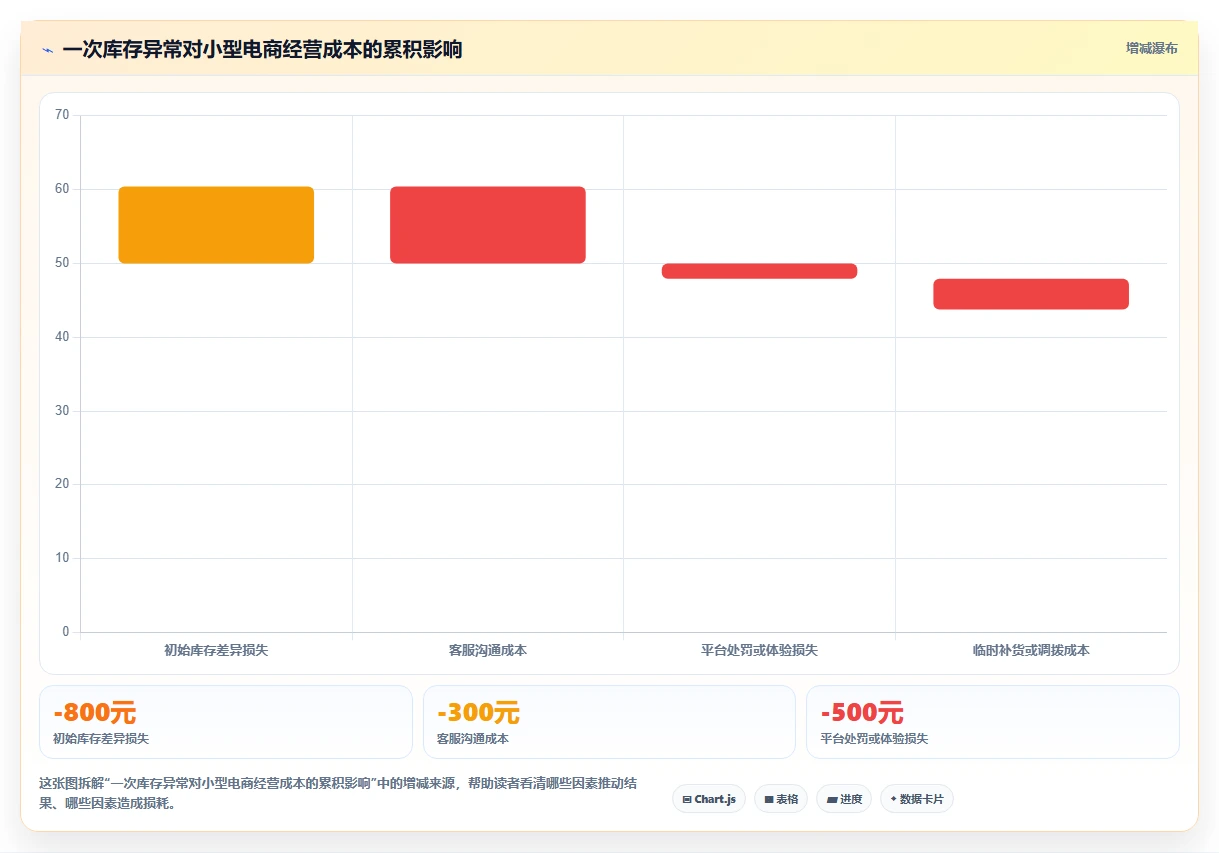This screenshot has height=853, width=1219.
Task: Select the Chart.js tag
Action: click(x=709, y=799)
